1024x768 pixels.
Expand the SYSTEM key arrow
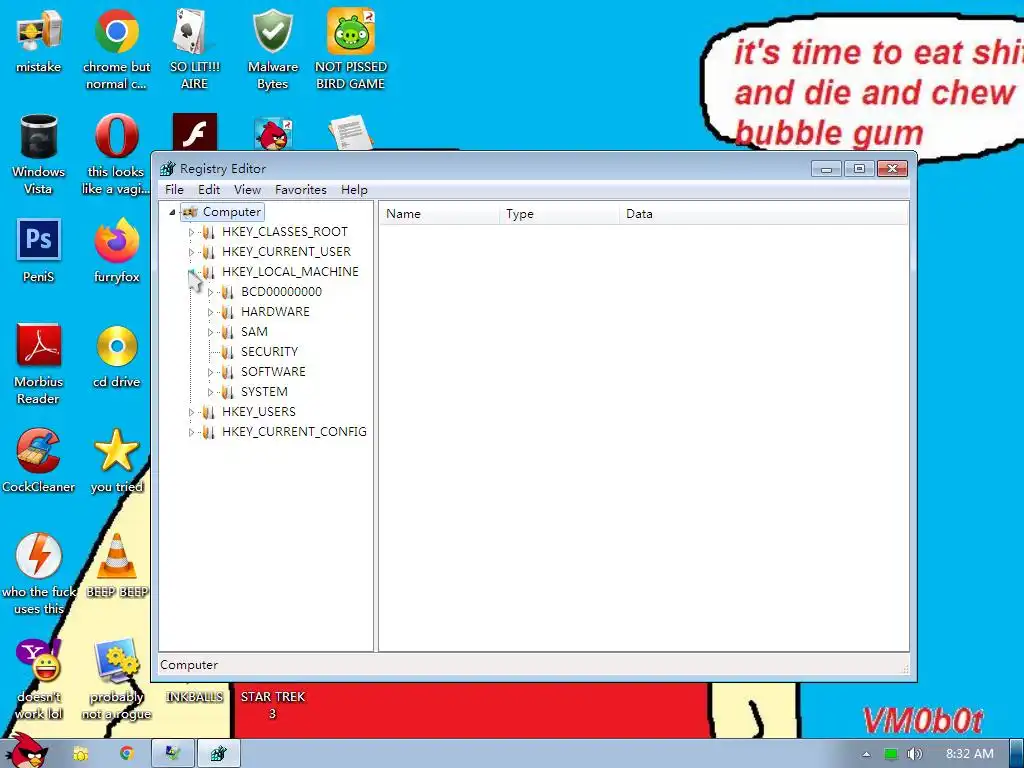click(210, 392)
